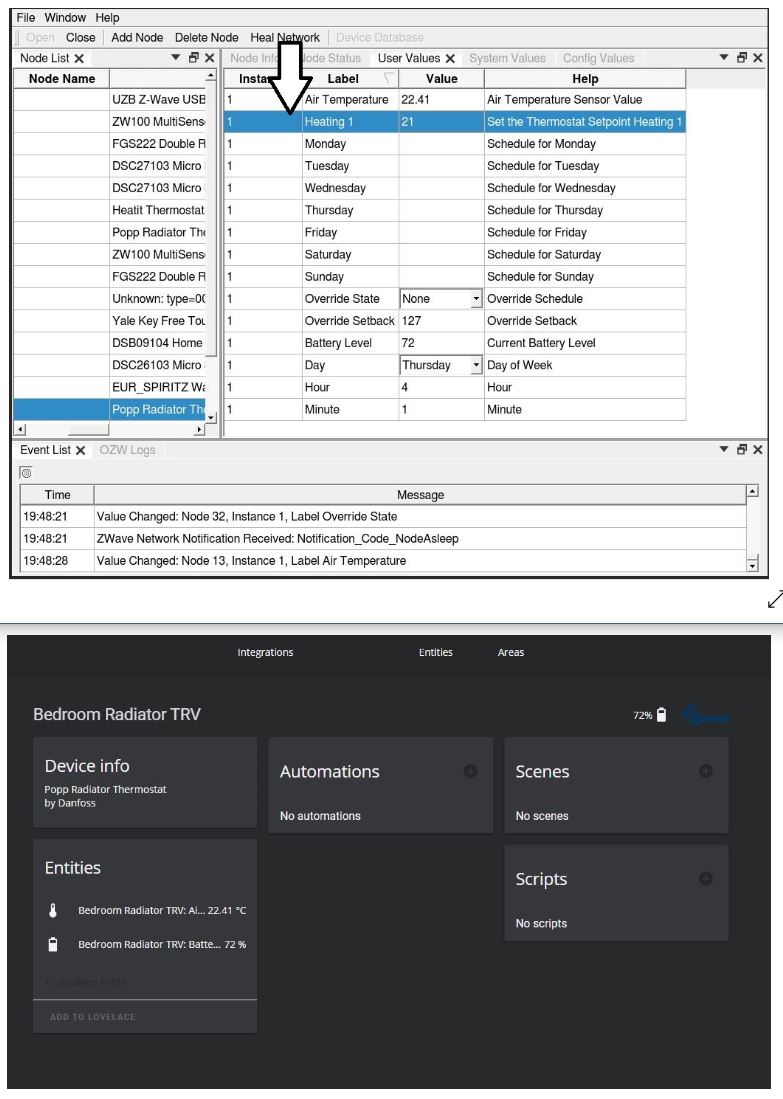
Task: Select the Monday schedule row
Action: [455, 144]
